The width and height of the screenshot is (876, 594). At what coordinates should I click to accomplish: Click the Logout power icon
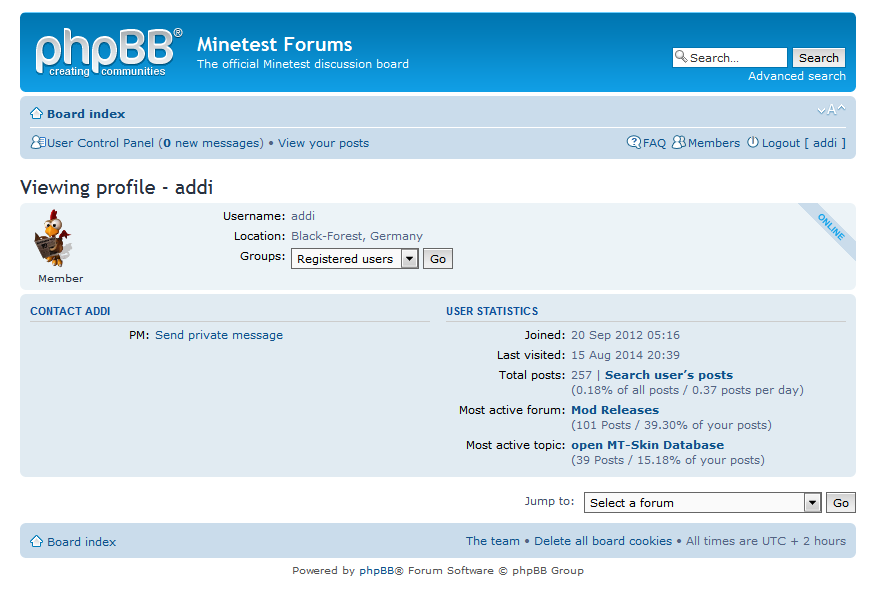[753, 143]
